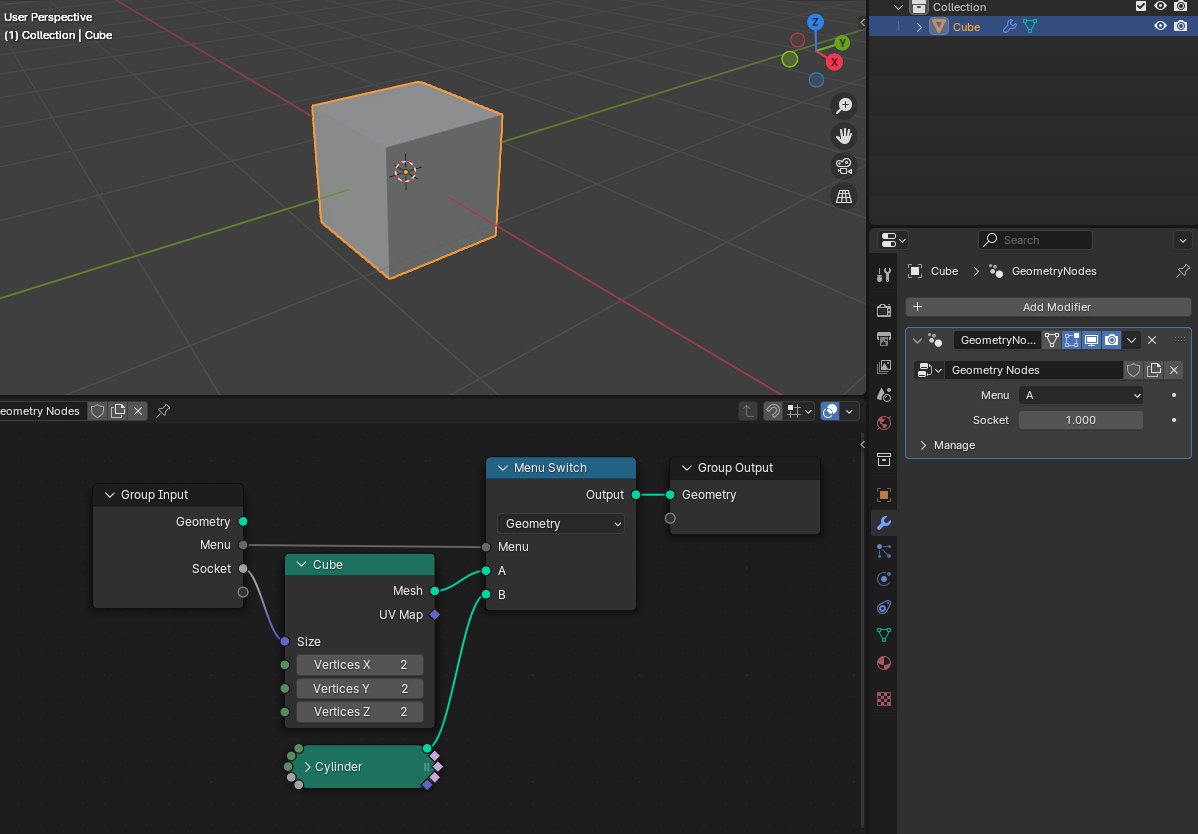1198x834 pixels.
Task: Expand the collapsed Cylinder node
Action: coord(308,767)
